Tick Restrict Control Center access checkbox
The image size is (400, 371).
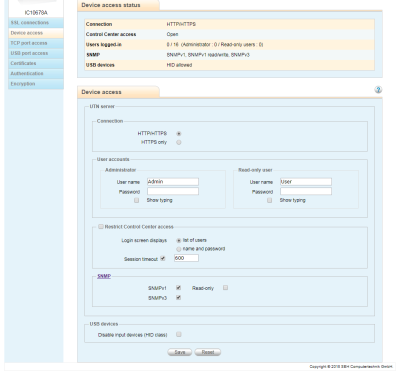(101, 227)
